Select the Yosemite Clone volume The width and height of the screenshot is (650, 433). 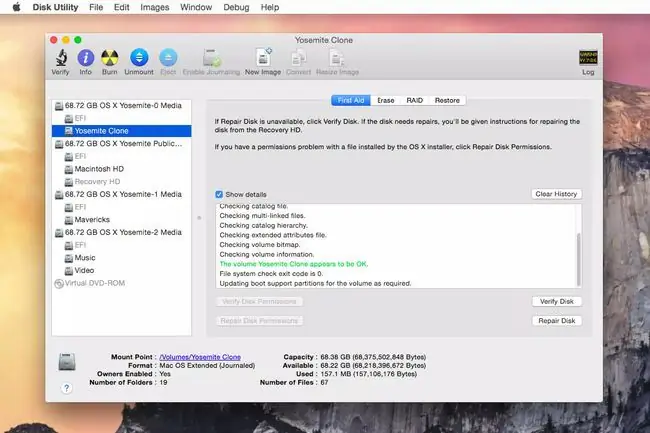pyautogui.click(x=121, y=131)
